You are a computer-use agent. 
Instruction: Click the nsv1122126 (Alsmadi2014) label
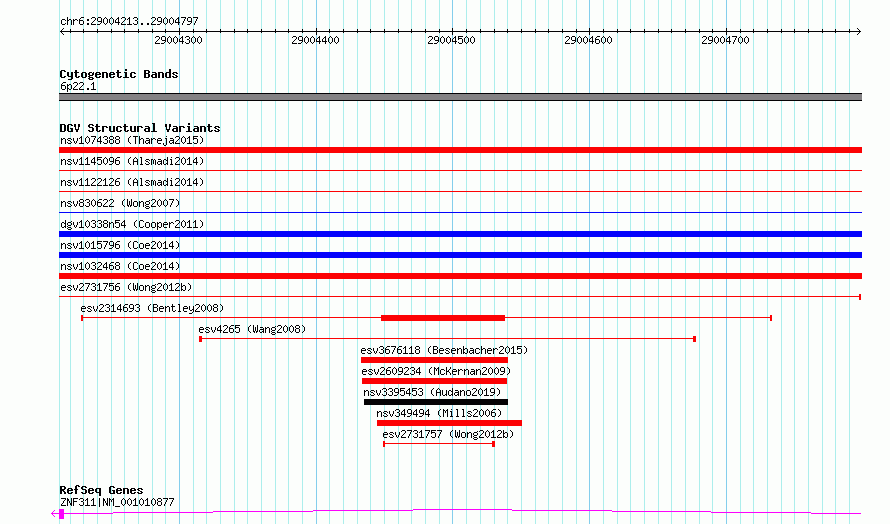[x=132, y=182]
